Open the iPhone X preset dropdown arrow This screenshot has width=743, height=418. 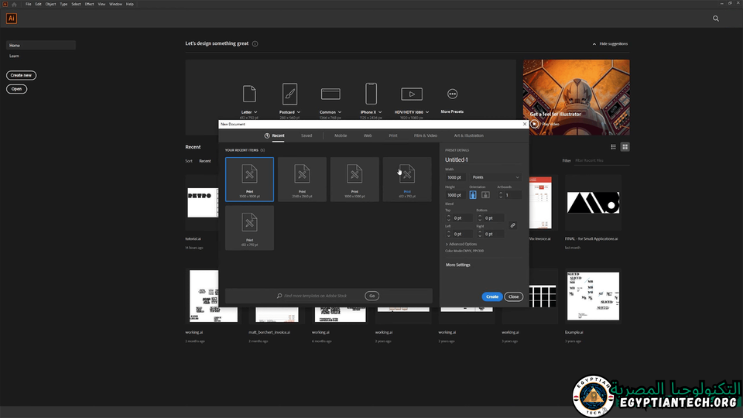pyautogui.click(x=380, y=112)
